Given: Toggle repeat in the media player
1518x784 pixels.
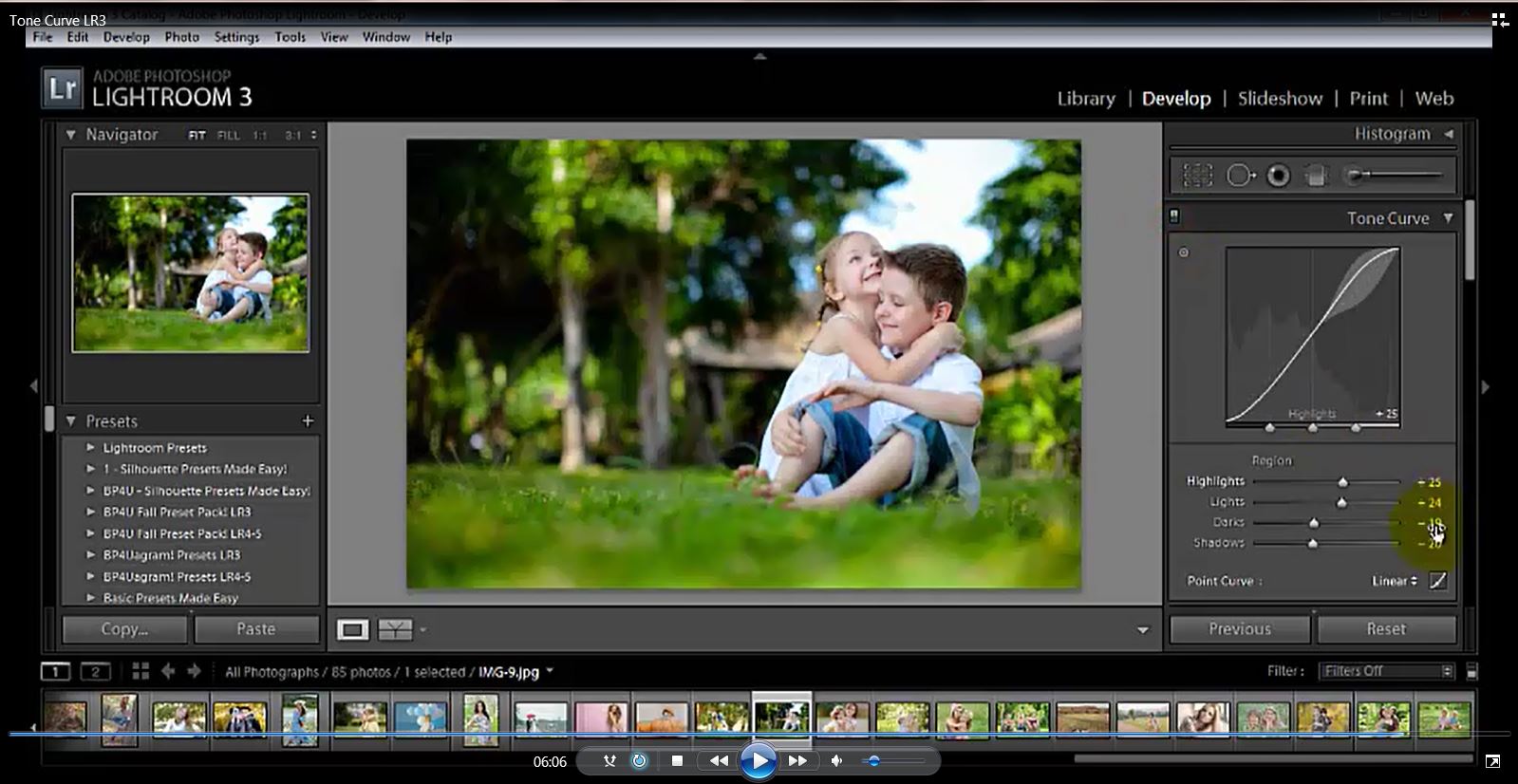Looking at the screenshot, I should click(640, 760).
